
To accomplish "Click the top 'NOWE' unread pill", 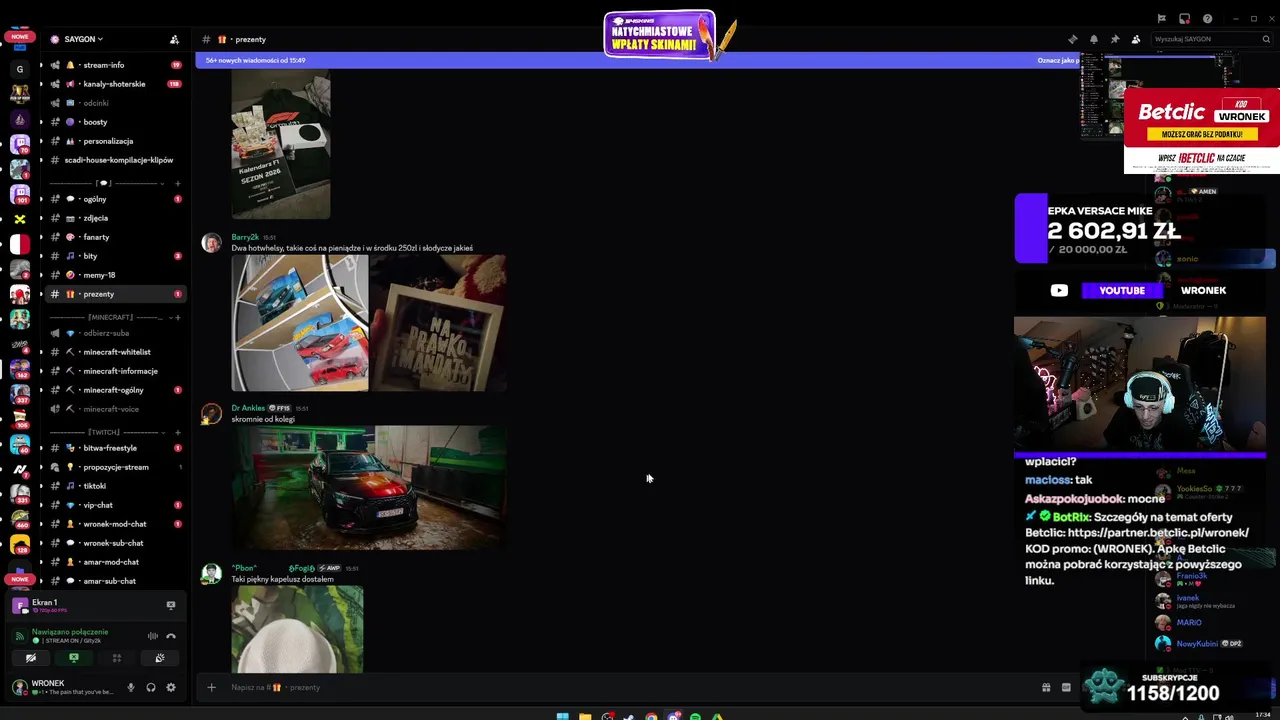I will point(20,37).
